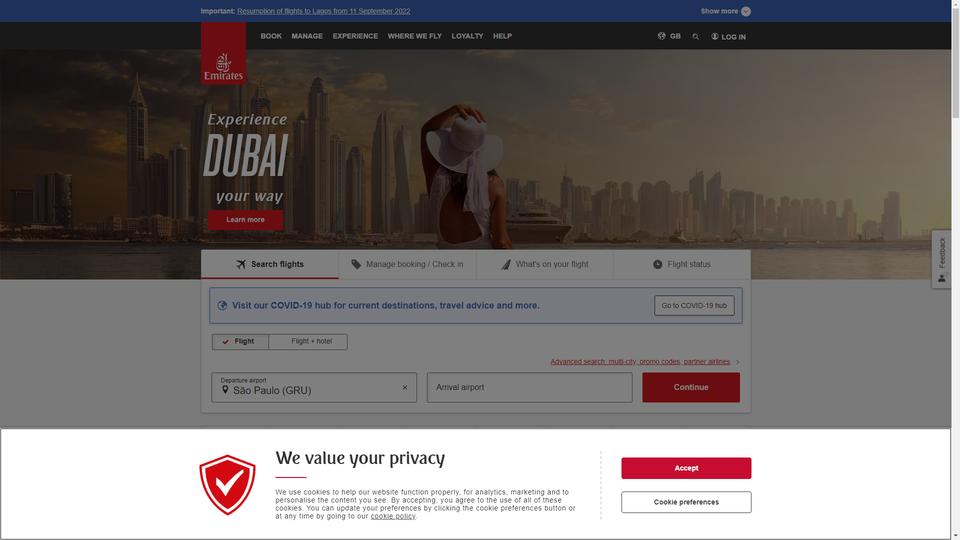Open What's on your flight tab

pos(545,264)
